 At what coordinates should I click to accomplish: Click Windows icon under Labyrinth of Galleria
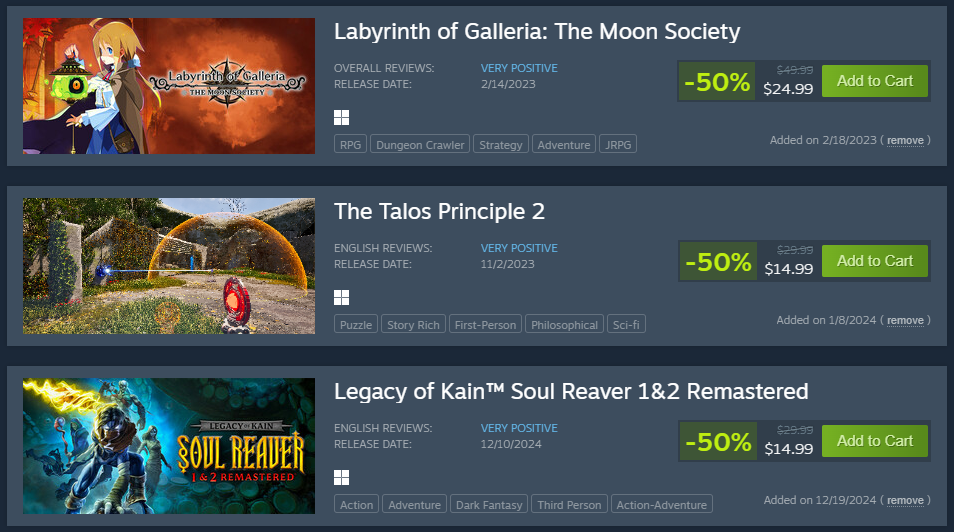coord(341,117)
